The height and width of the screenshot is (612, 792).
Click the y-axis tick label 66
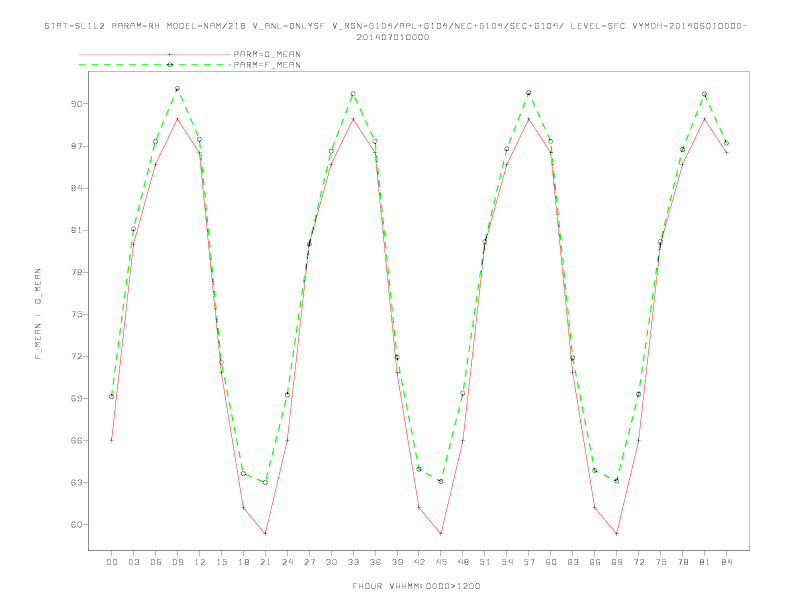(76, 440)
